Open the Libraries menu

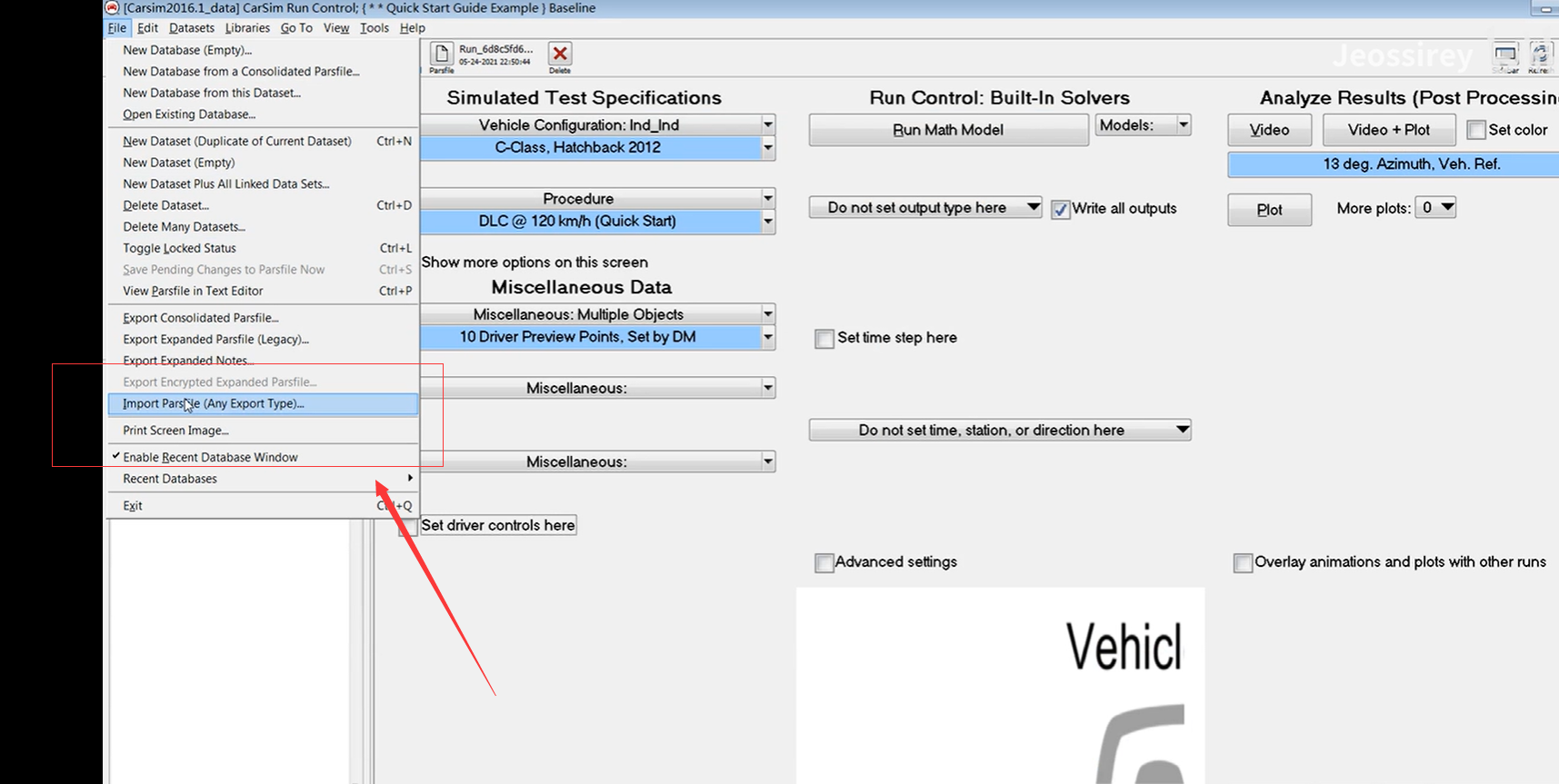pos(247,28)
